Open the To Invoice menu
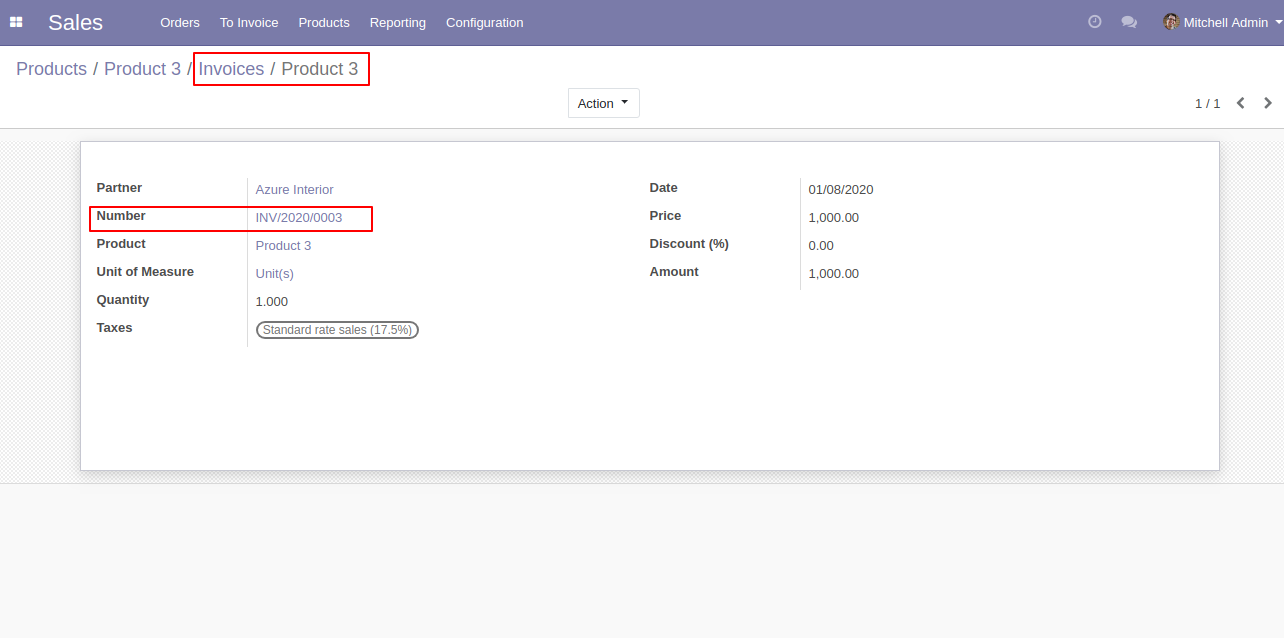This screenshot has height=638, width=1284. coord(249,22)
